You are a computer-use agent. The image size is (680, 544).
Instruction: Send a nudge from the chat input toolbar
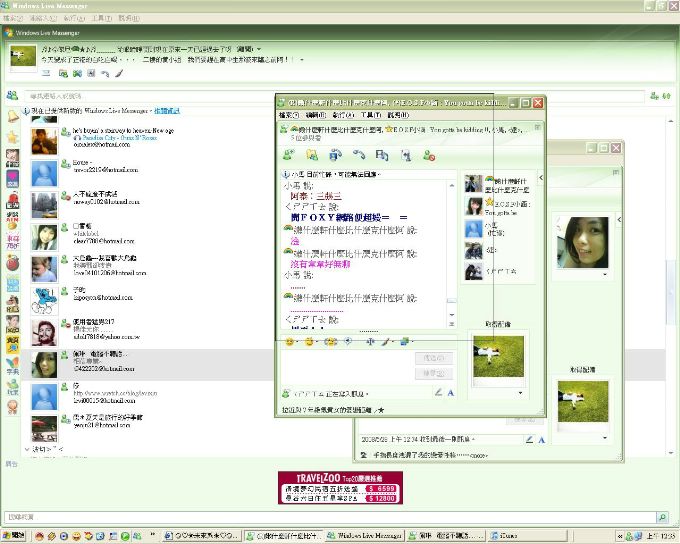[x=330, y=342]
